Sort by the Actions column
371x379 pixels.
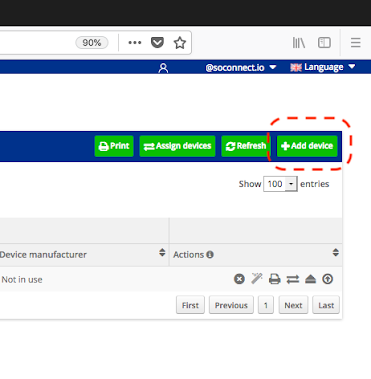(336, 253)
